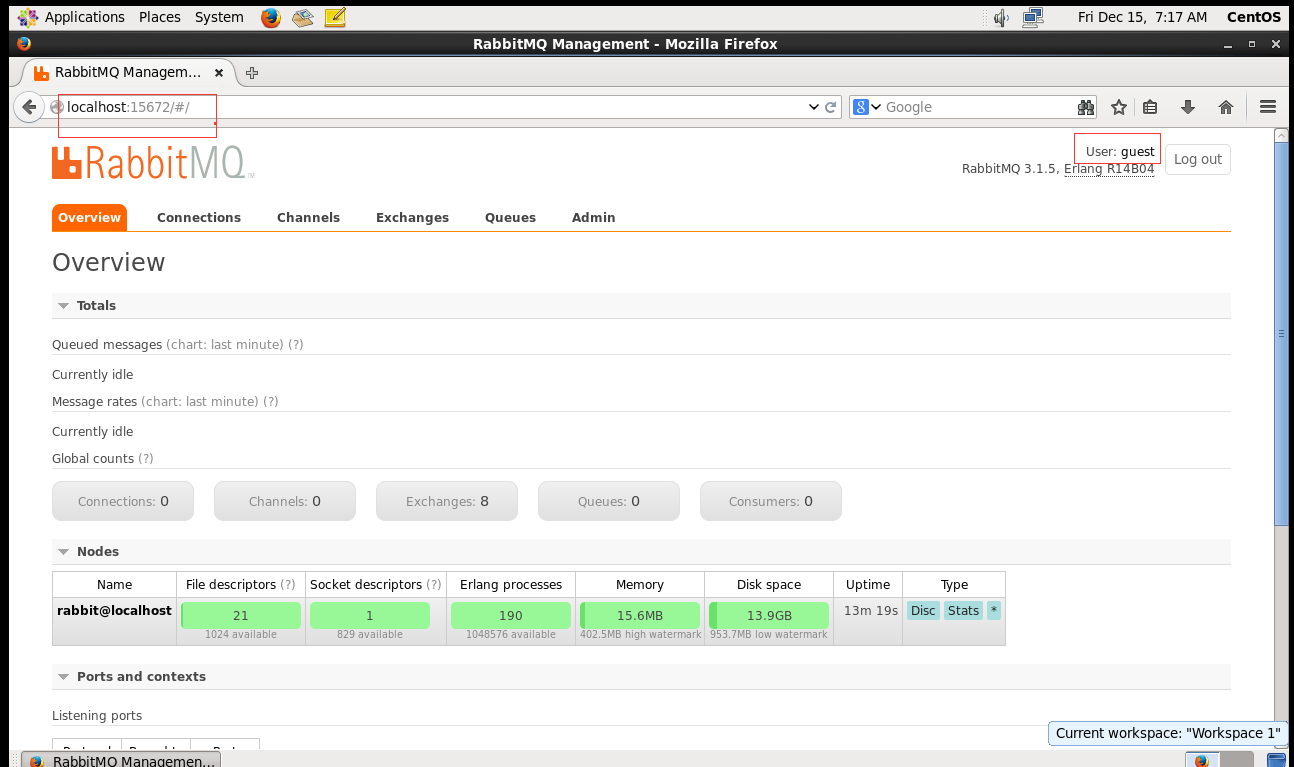Click help (?) beside Socket descriptors header

[x=434, y=585]
